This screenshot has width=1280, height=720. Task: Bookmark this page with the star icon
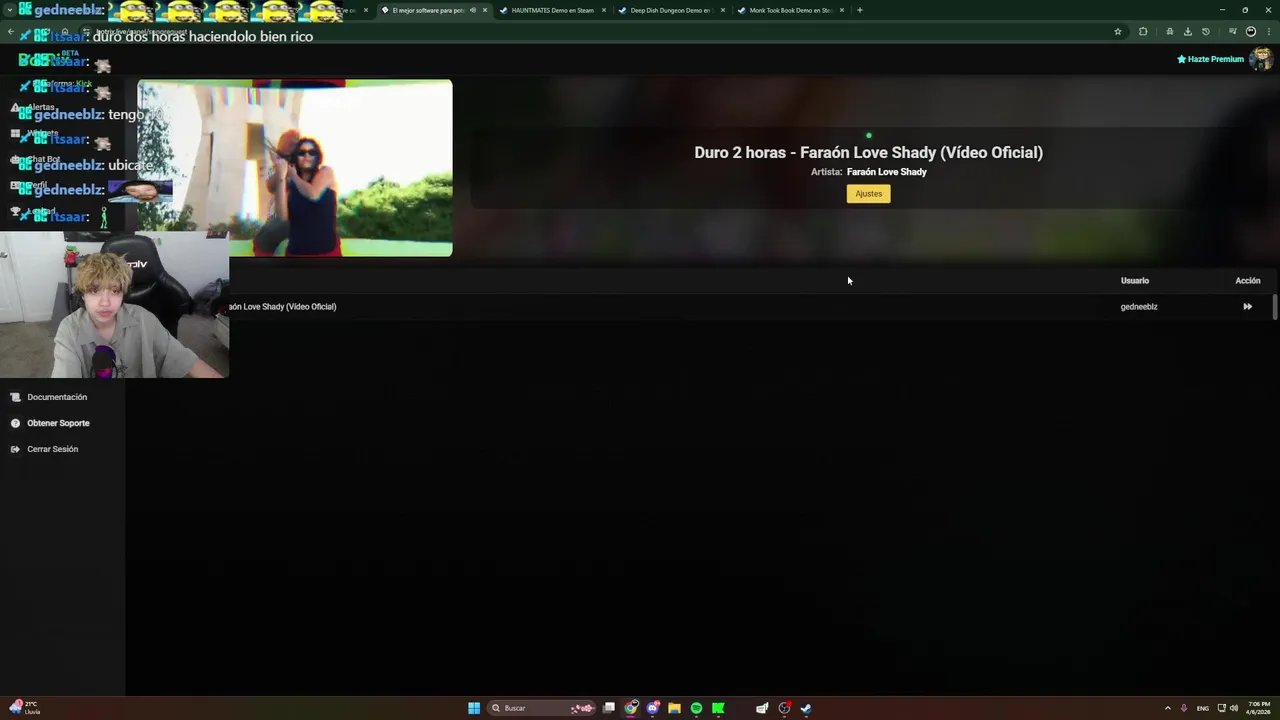tap(1118, 31)
